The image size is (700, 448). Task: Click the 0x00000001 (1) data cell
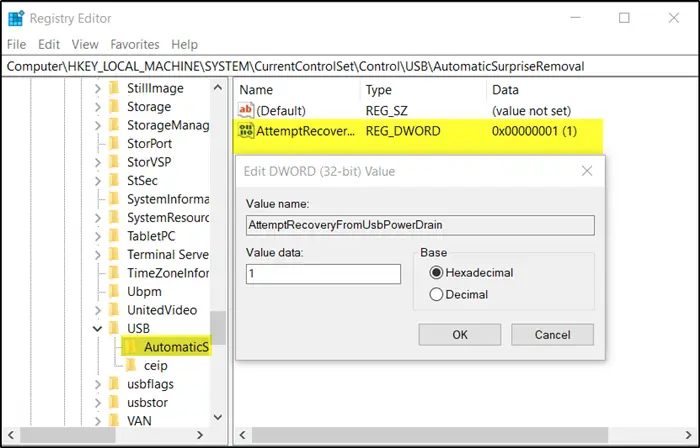(534, 131)
